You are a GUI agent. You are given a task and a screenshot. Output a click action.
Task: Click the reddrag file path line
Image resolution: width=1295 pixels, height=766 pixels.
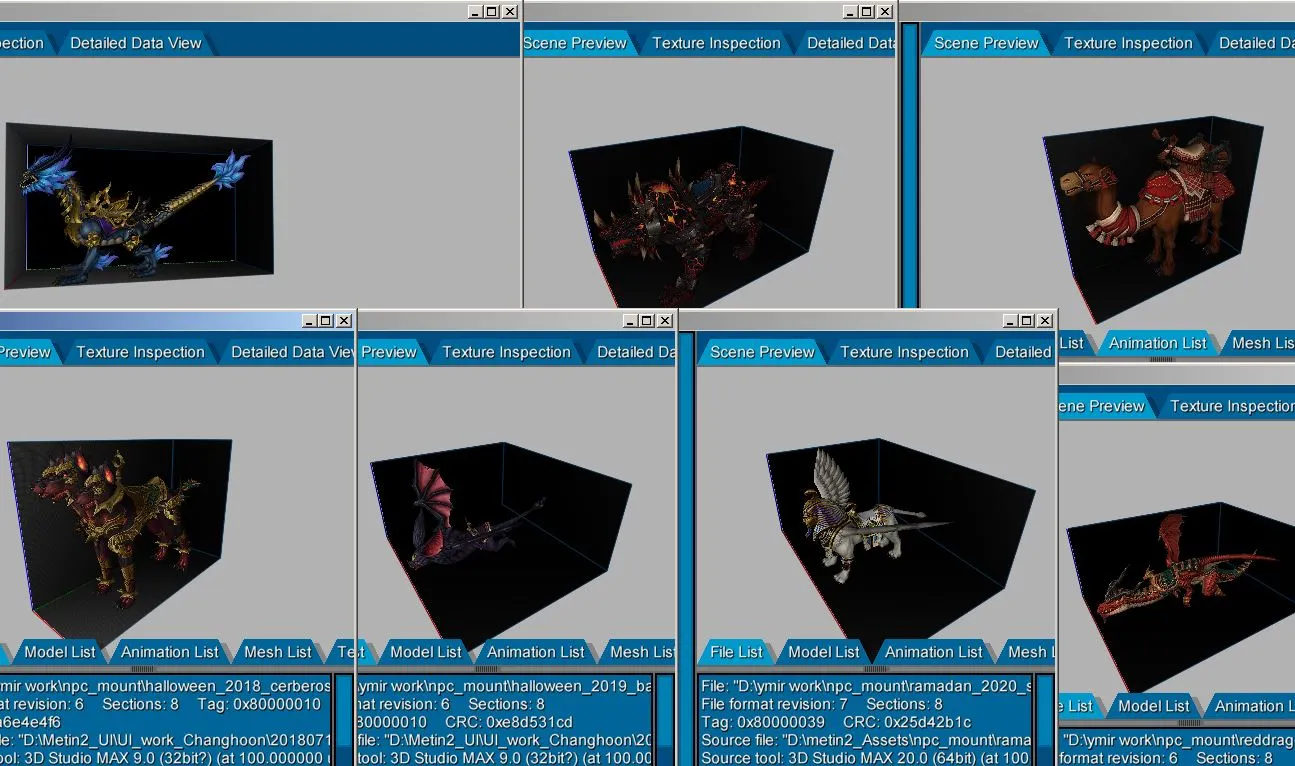[1176, 740]
